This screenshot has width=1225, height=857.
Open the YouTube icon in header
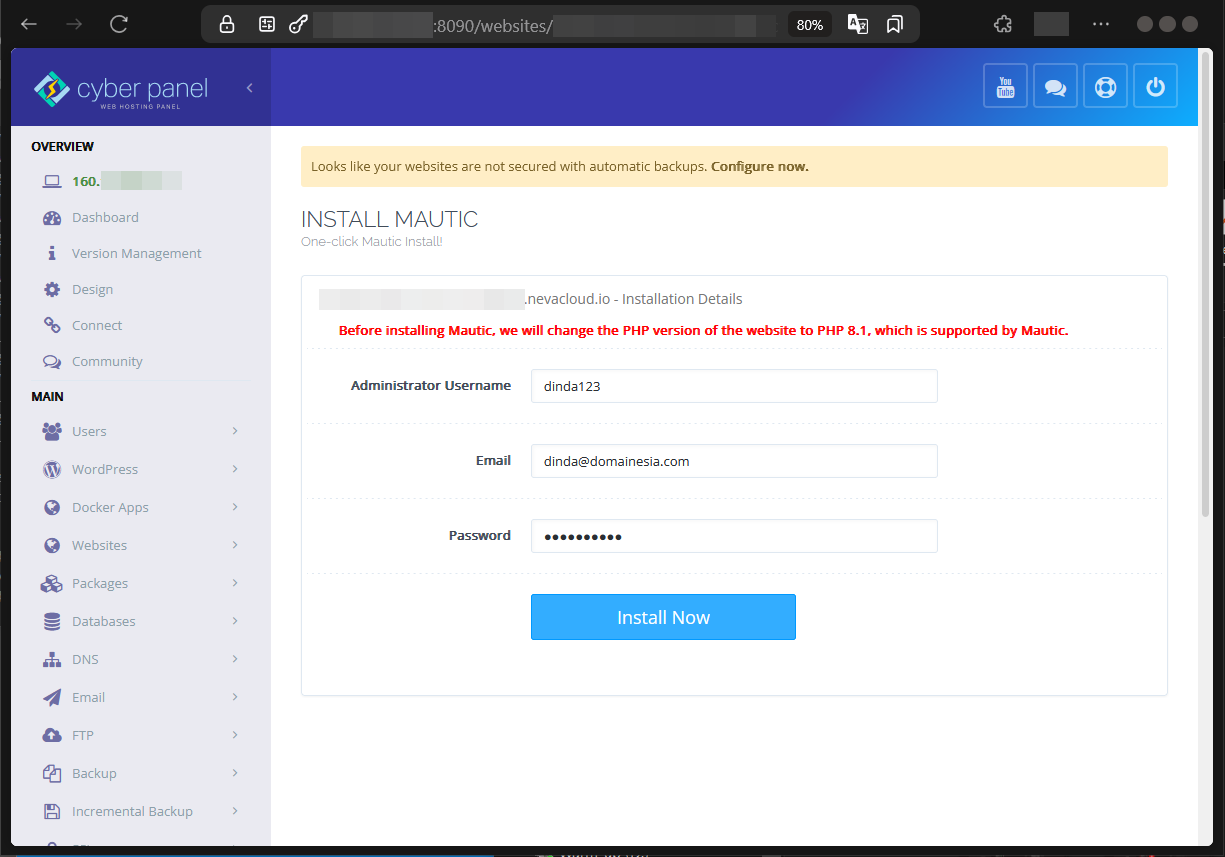[x=1005, y=86]
